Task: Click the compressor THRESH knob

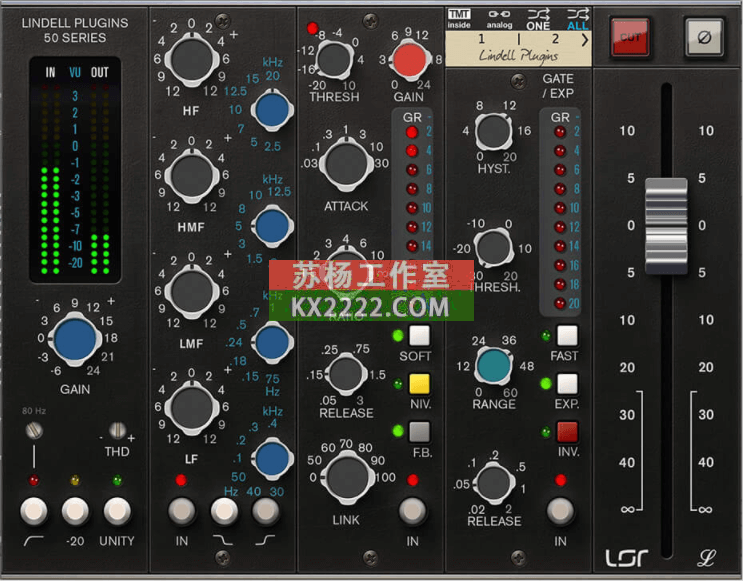Action: (334, 60)
